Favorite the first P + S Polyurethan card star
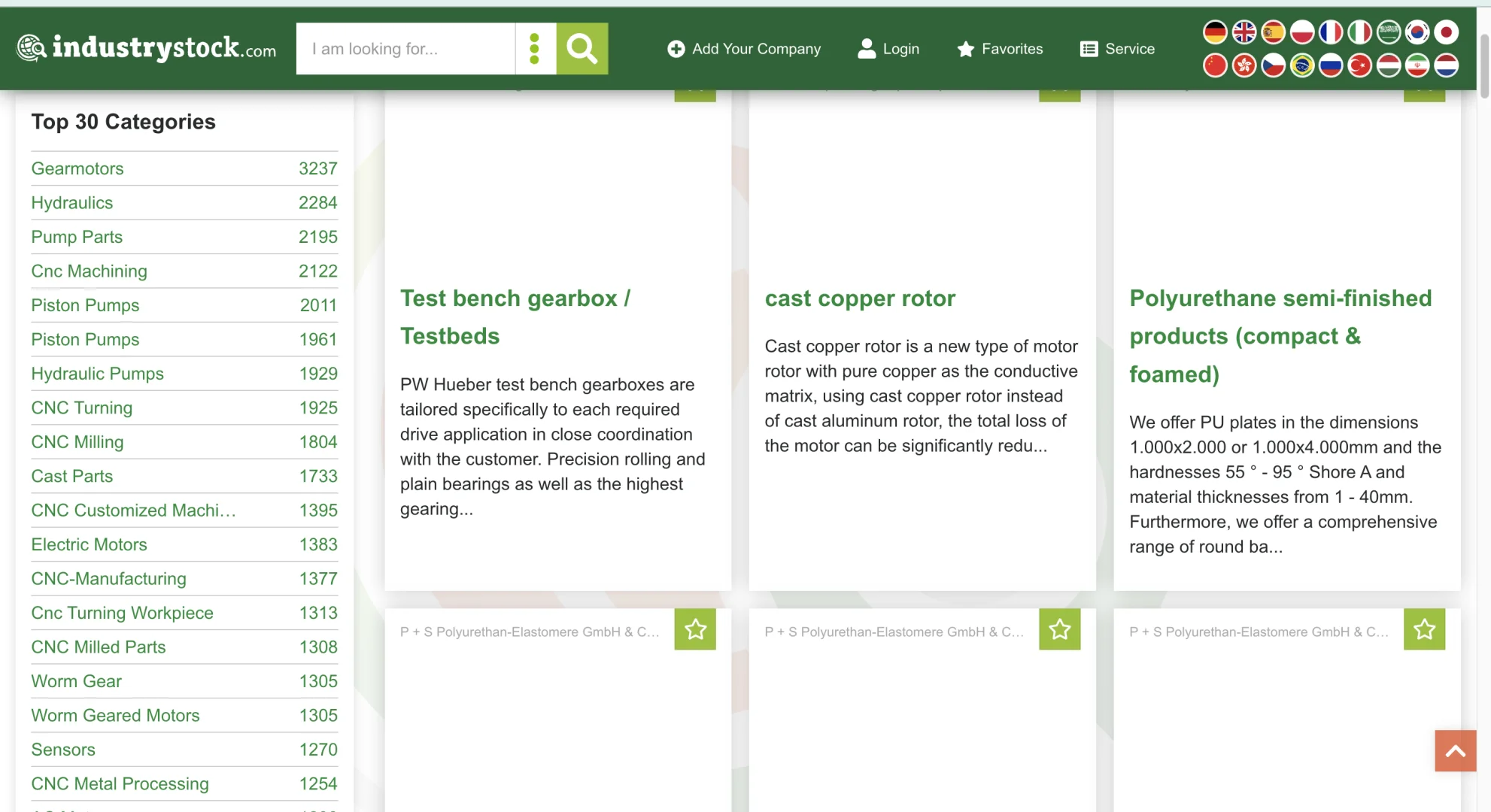 [x=695, y=629]
